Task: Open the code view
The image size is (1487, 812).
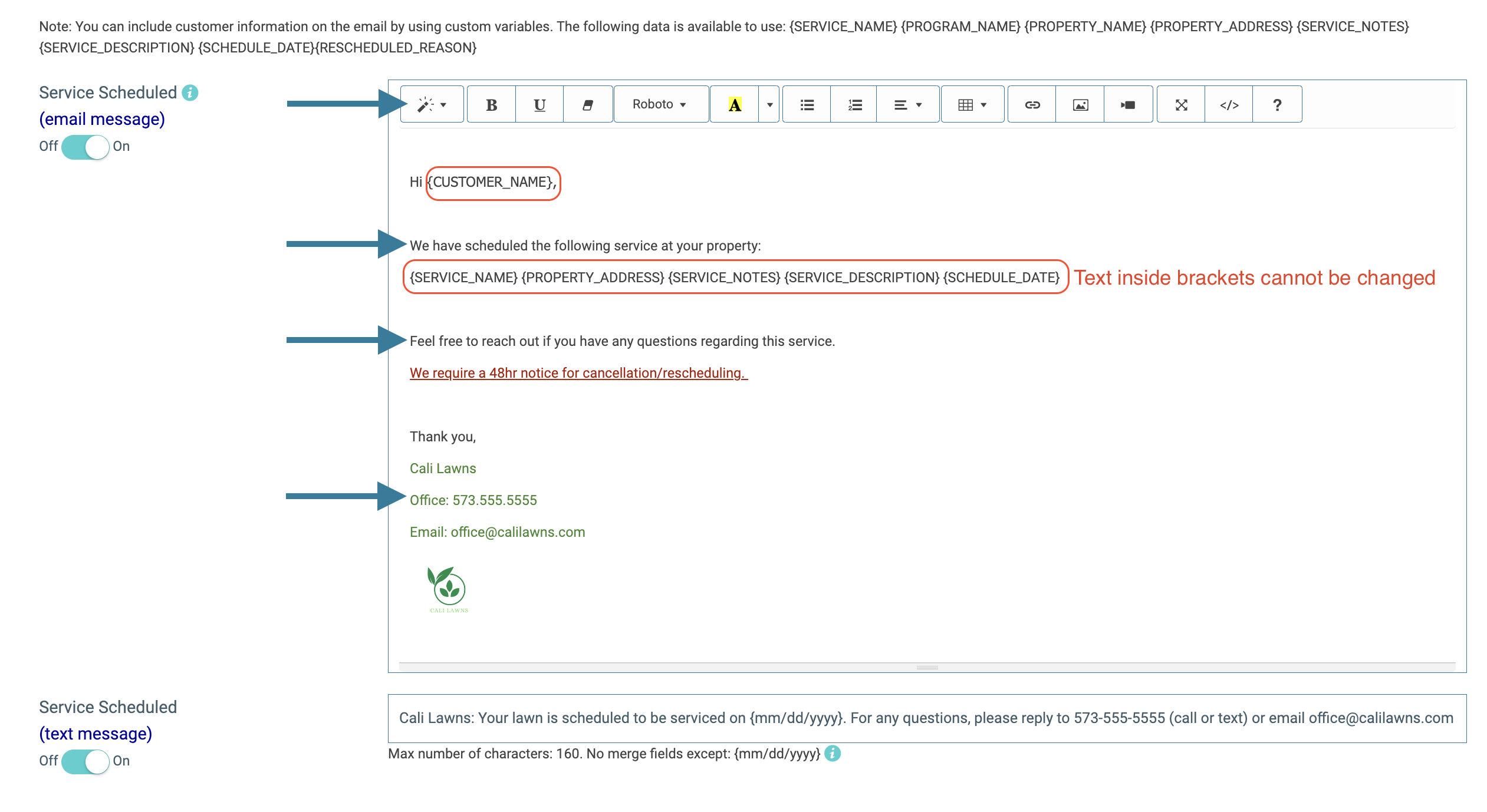Action: [1229, 105]
